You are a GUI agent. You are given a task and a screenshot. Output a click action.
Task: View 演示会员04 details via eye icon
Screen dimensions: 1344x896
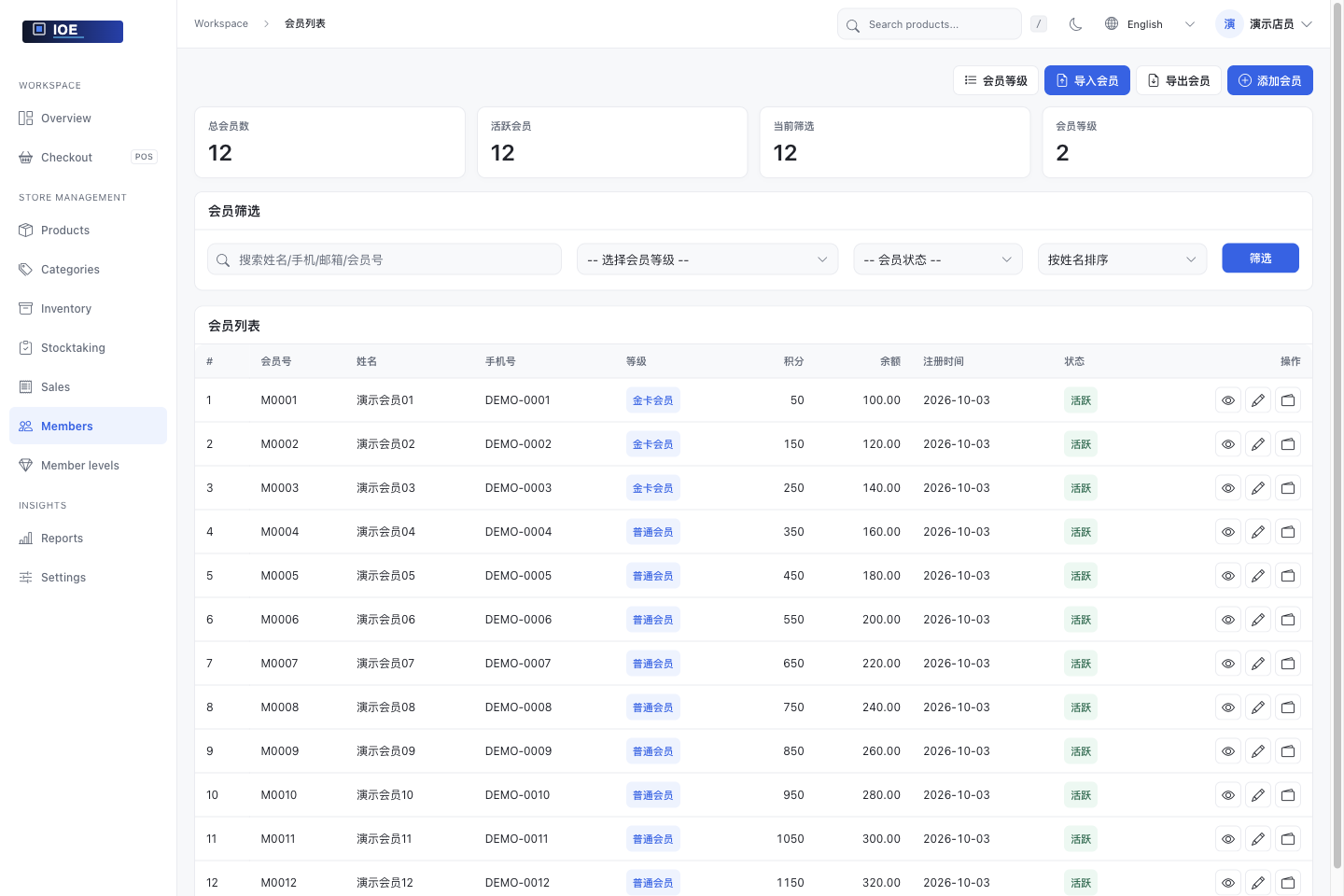[1228, 532]
